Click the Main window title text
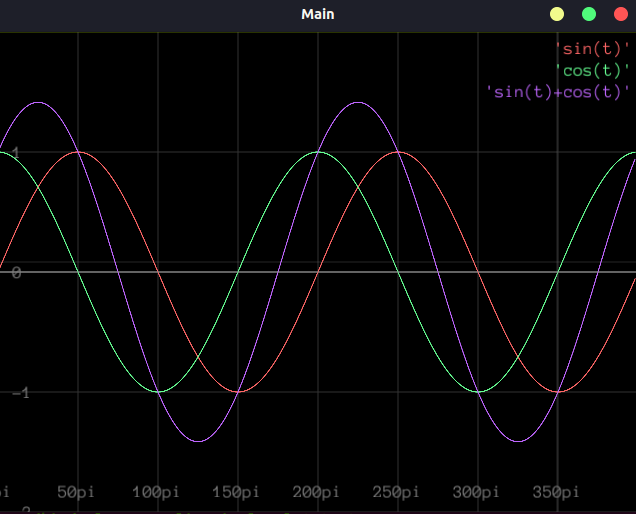 click(318, 14)
